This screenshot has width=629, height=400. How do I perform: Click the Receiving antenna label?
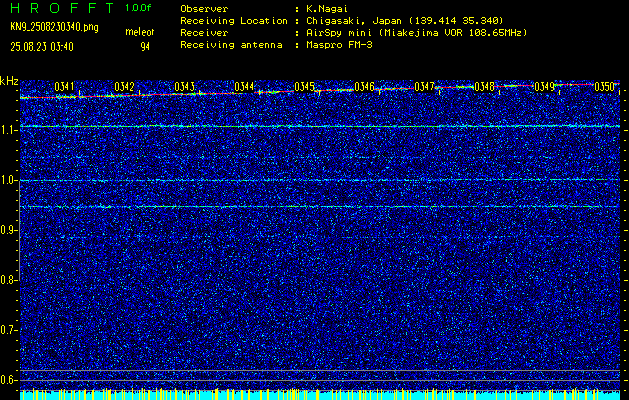231,45
